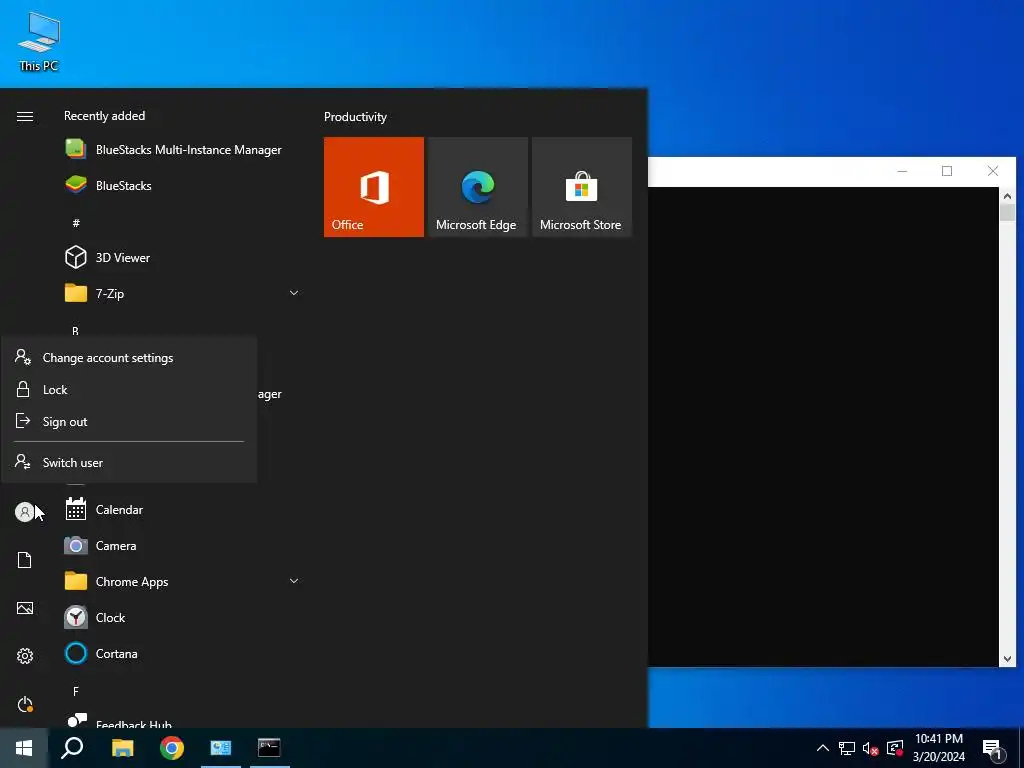Open the Clock app
This screenshot has width=1024, height=768.
pos(182,617)
